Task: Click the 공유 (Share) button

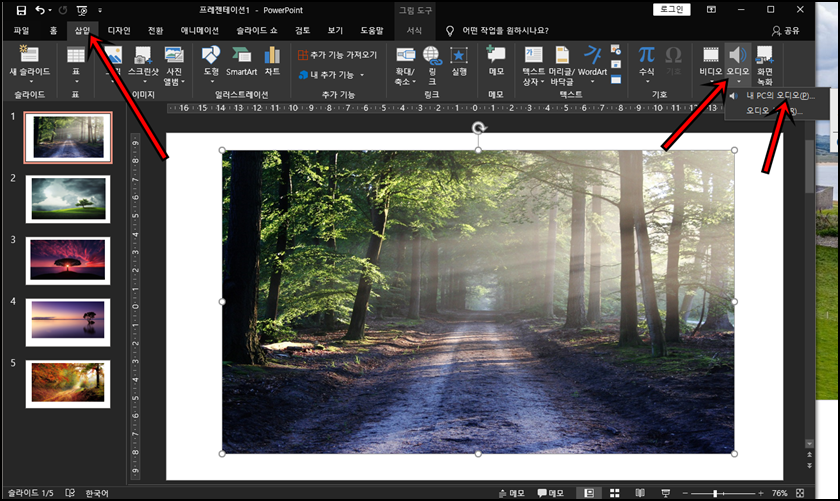Action: point(786,31)
